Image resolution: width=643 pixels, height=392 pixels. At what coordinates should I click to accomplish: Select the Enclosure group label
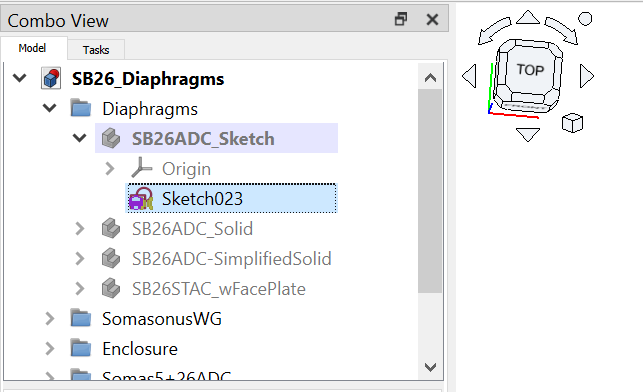pyautogui.click(x=140, y=349)
